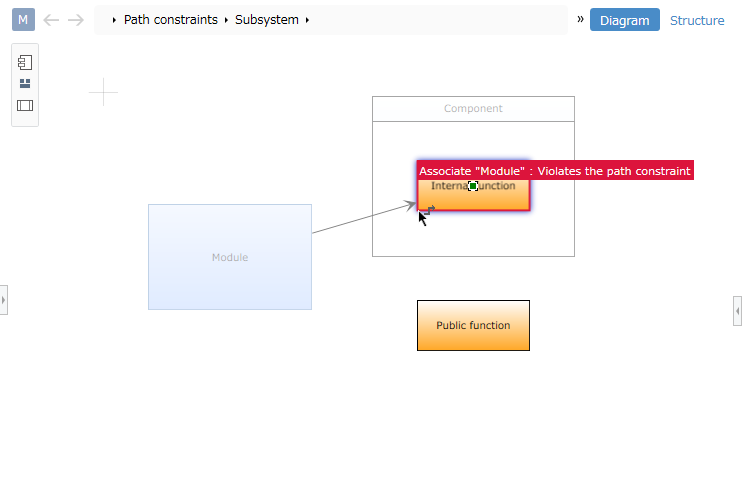This screenshot has width=742, height=490.
Task: Expand the left side panel handle
Action: pos(3,300)
